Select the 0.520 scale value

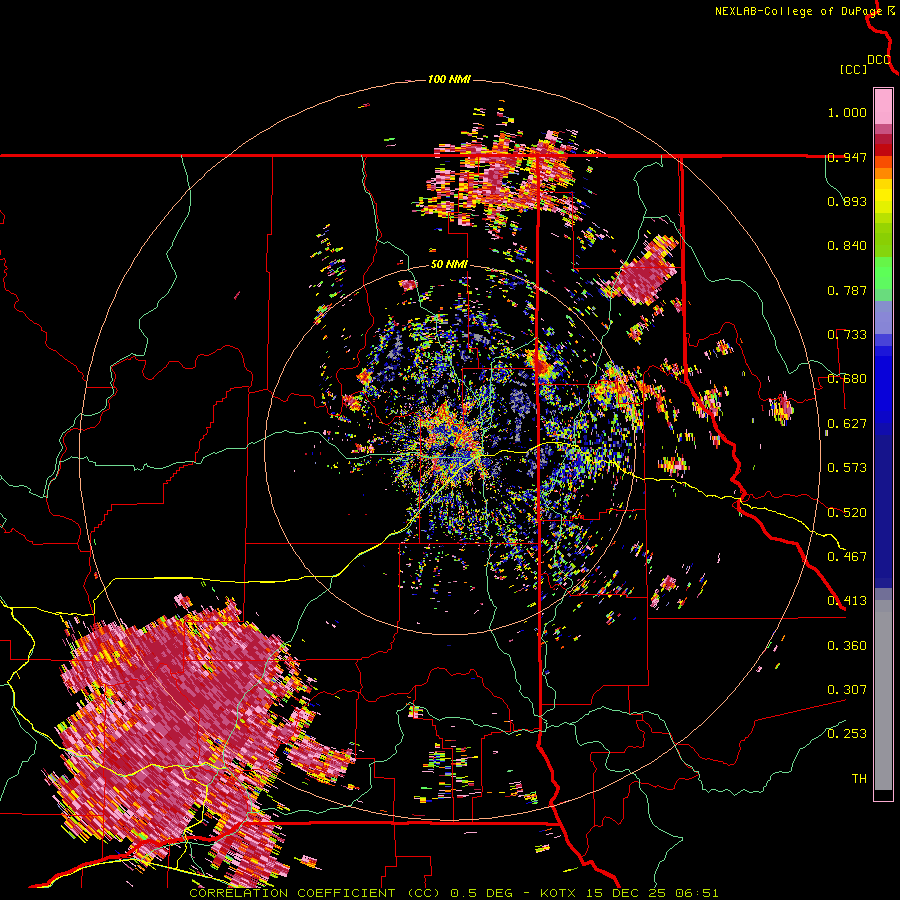pos(847,513)
